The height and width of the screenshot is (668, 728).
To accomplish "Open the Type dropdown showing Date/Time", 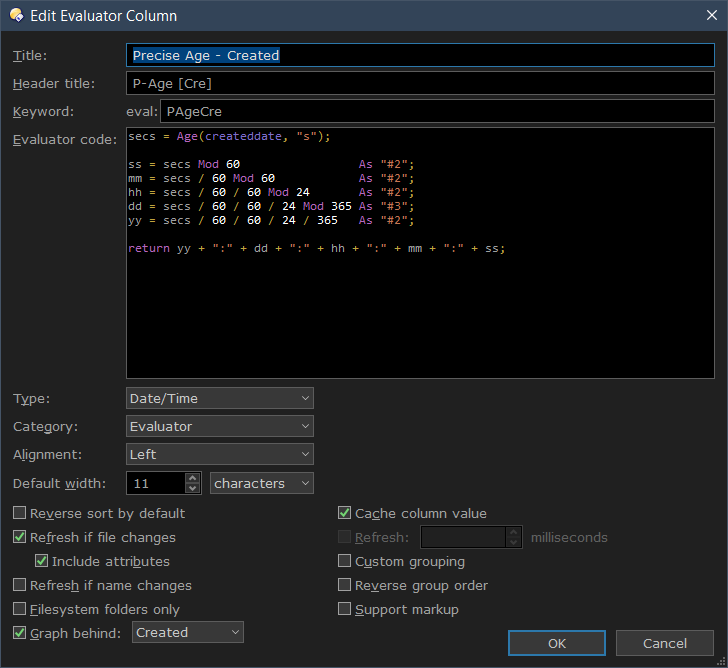I will [x=219, y=399].
